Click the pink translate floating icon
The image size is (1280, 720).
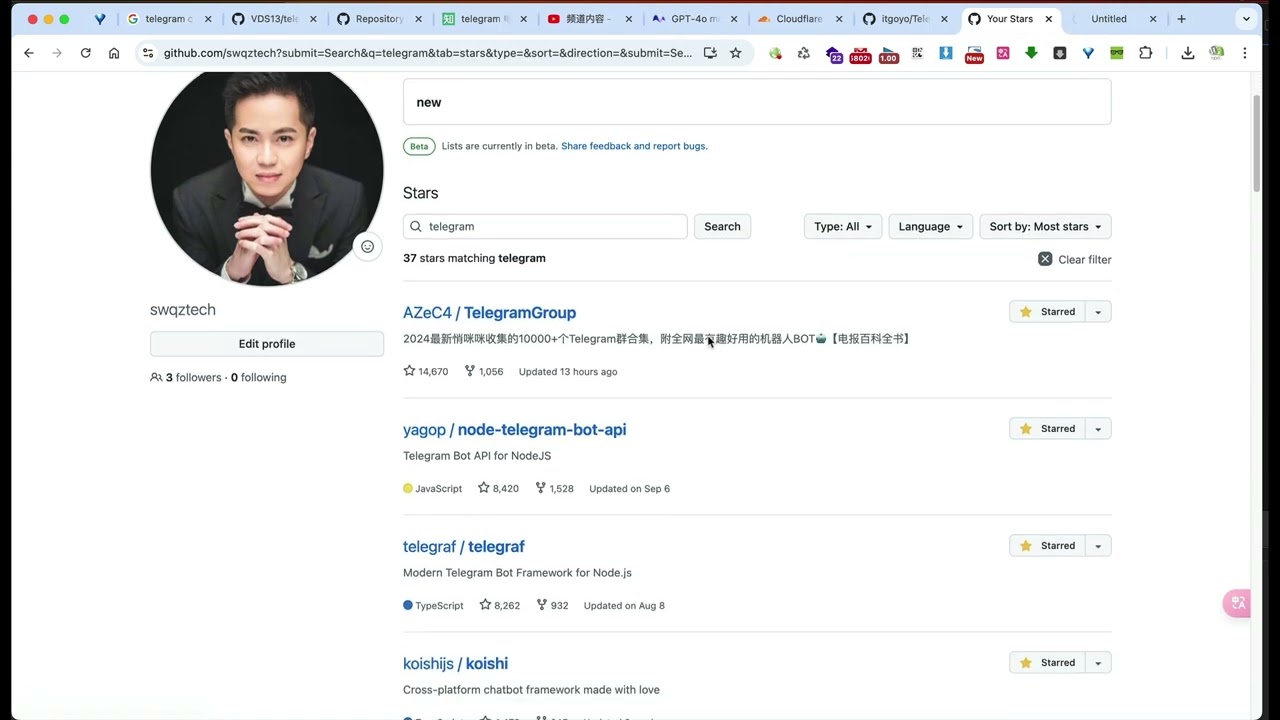pyautogui.click(x=1238, y=603)
